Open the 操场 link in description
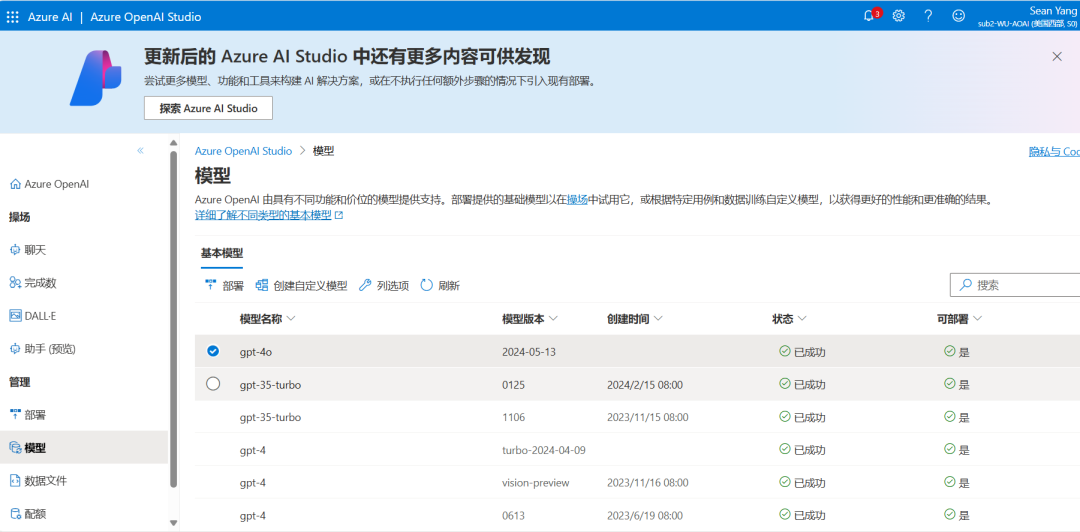 [x=577, y=200]
